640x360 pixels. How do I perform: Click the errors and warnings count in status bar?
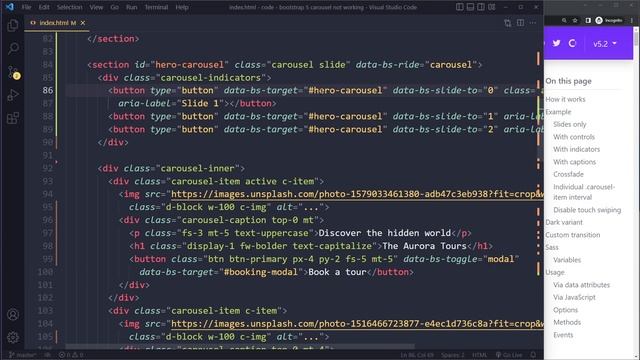(71, 355)
